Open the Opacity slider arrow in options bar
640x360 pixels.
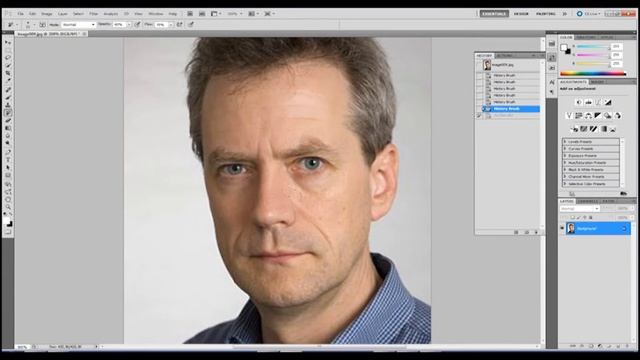click(129, 24)
